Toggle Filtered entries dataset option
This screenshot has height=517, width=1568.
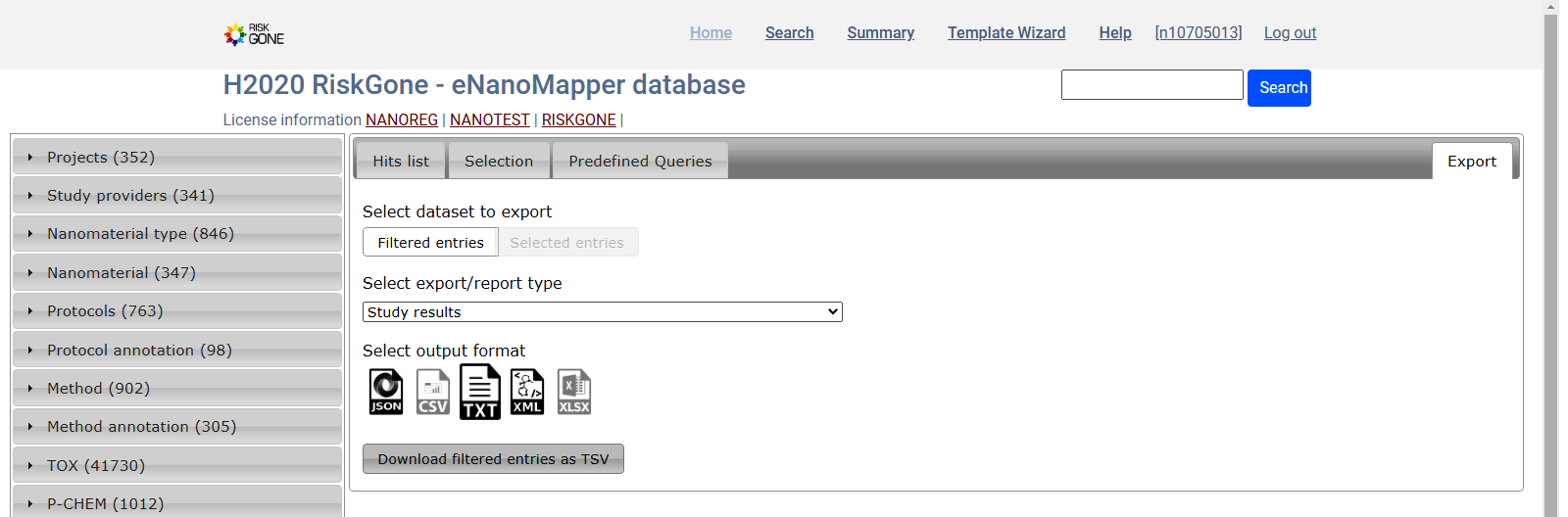click(x=430, y=243)
